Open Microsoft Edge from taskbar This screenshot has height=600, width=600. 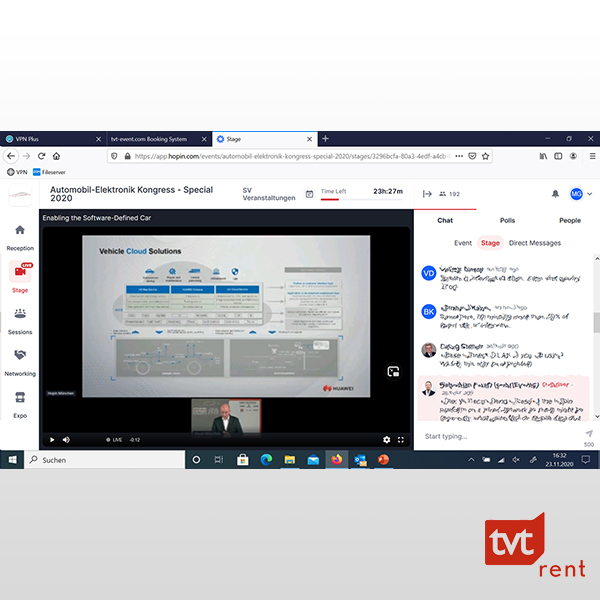(x=266, y=460)
